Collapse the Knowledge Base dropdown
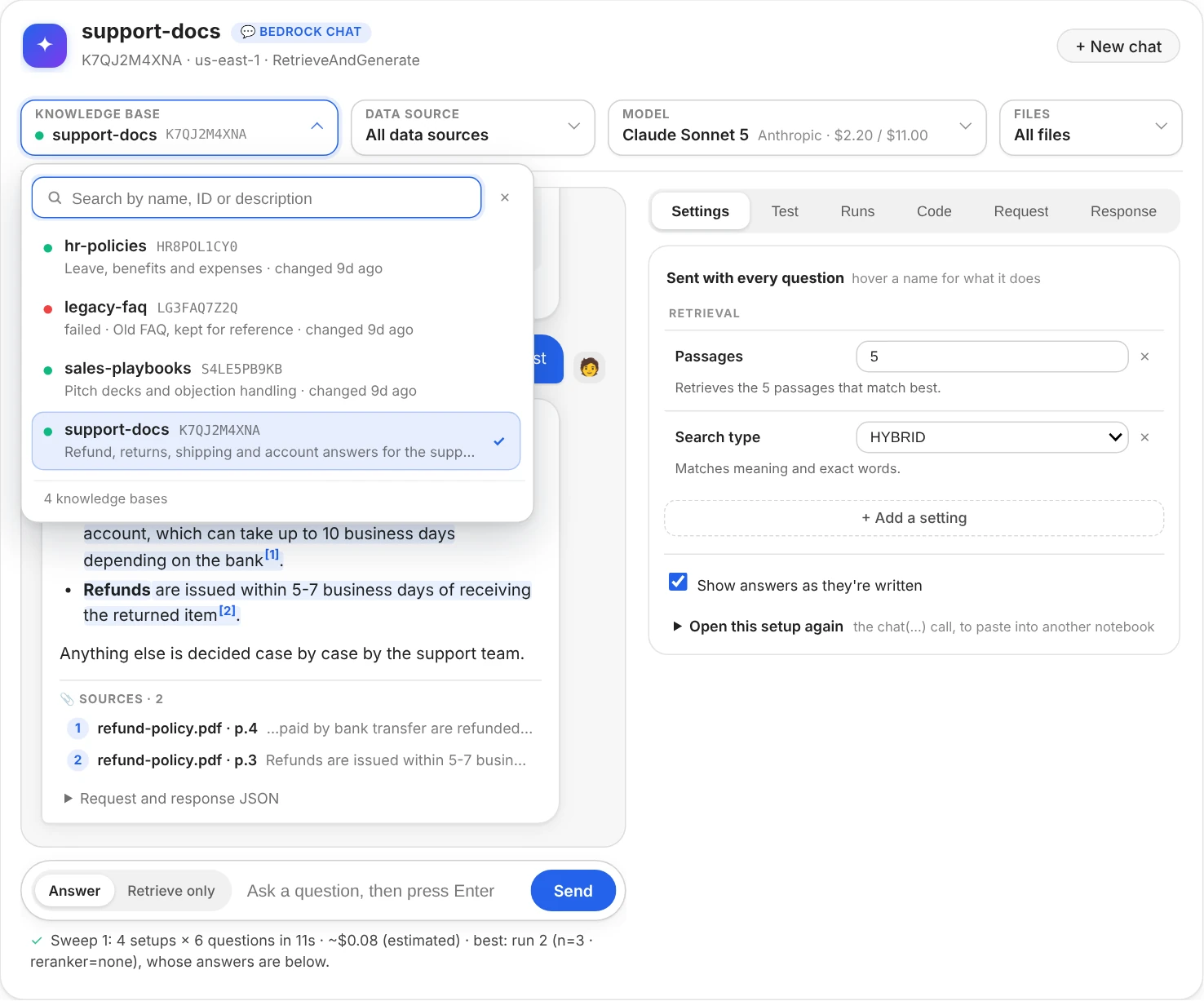Image resolution: width=1204 pixels, height=1001 pixels. [179, 127]
